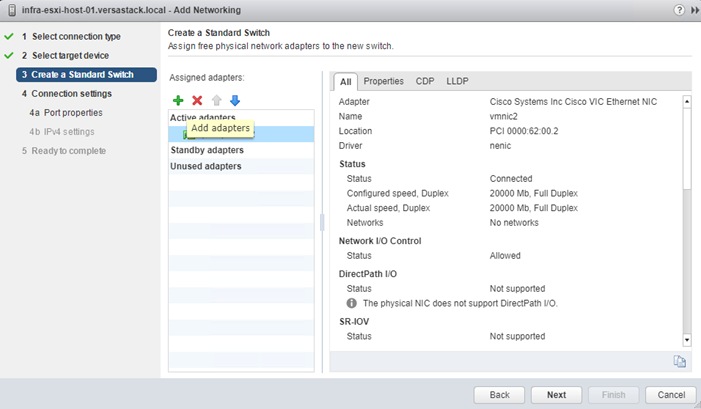
Task: Select step 4b IPv4 settings
Action: pyautogui.click(x=62, y=132)
